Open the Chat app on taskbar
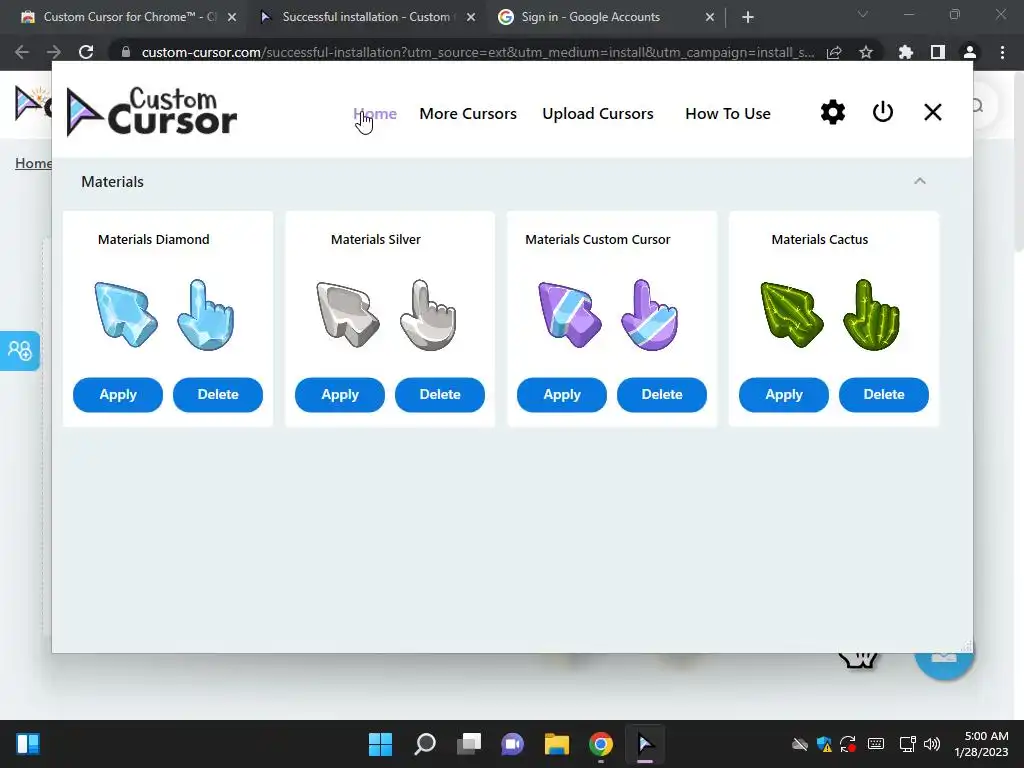The image size is (1024, 768). pyautogui.click(x=513, y=744)
